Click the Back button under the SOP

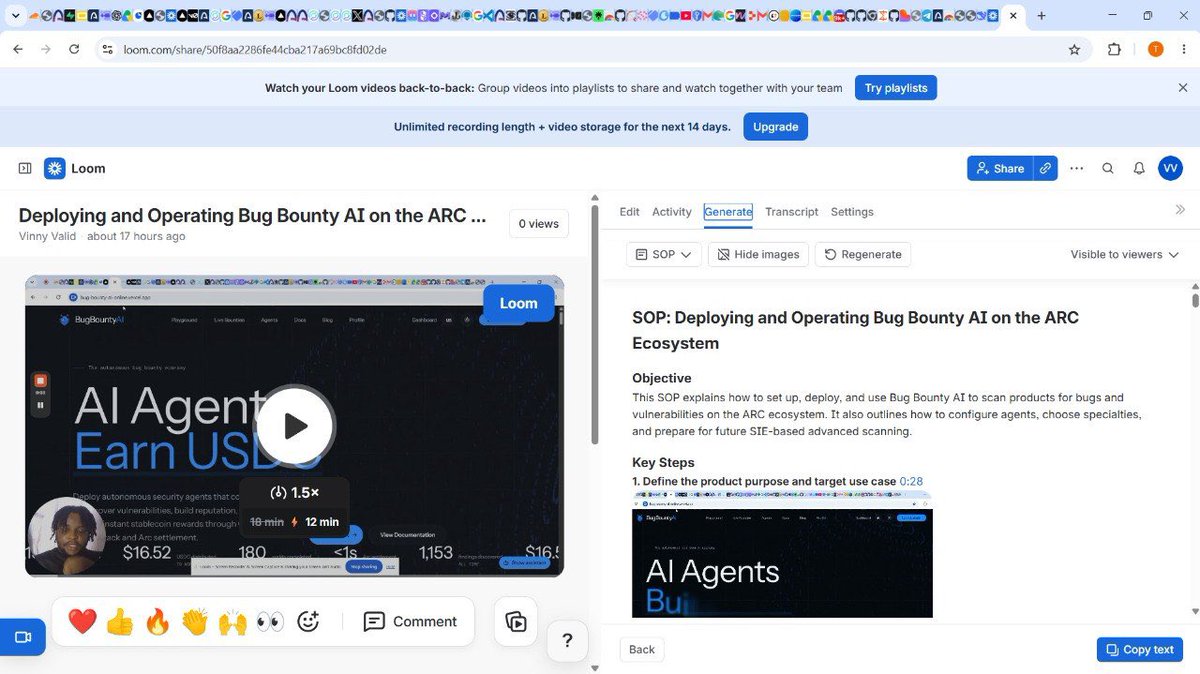(x=642, y=650)
